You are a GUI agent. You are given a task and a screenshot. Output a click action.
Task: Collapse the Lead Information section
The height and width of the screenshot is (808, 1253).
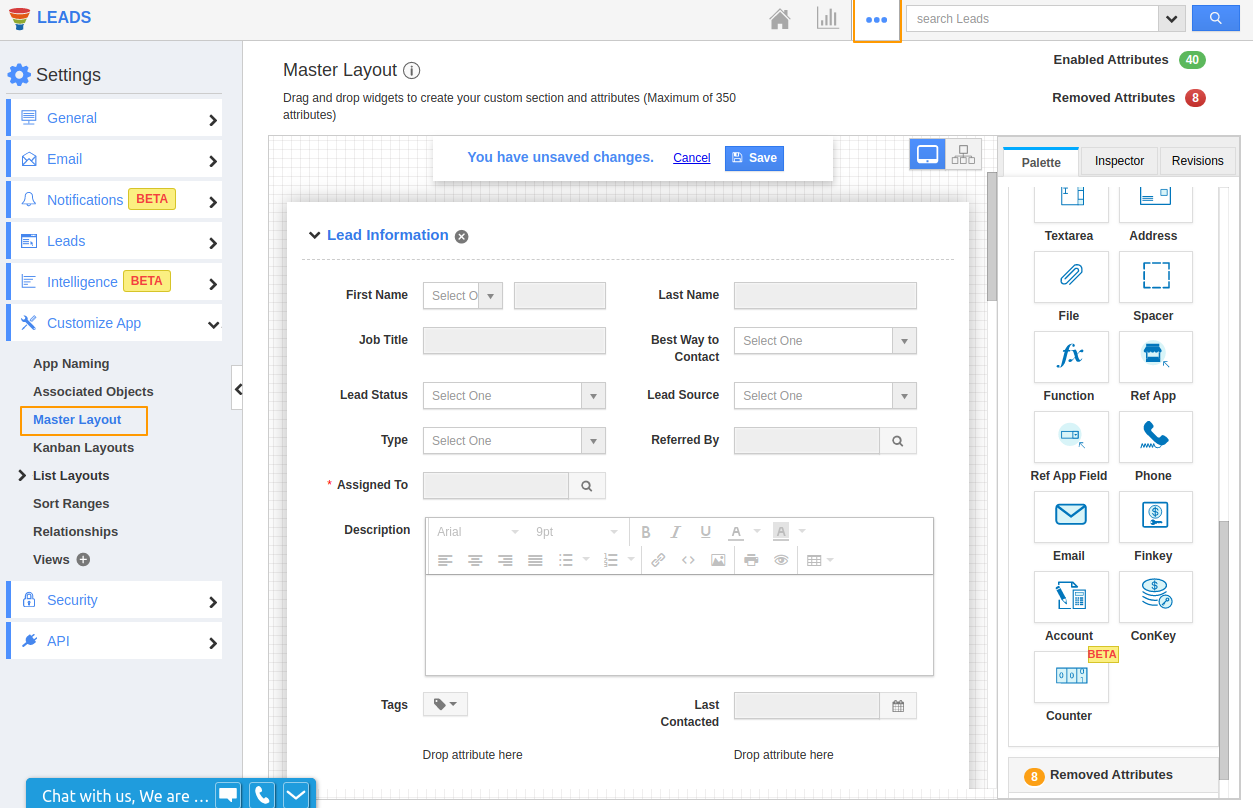pos(314,236)
